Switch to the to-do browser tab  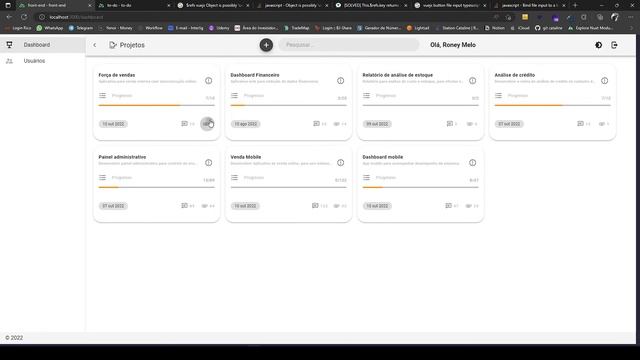coord(134,5)
